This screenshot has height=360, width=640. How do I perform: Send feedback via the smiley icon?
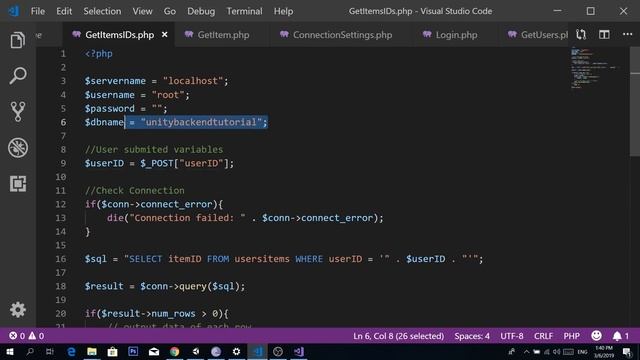click(596, 336)
